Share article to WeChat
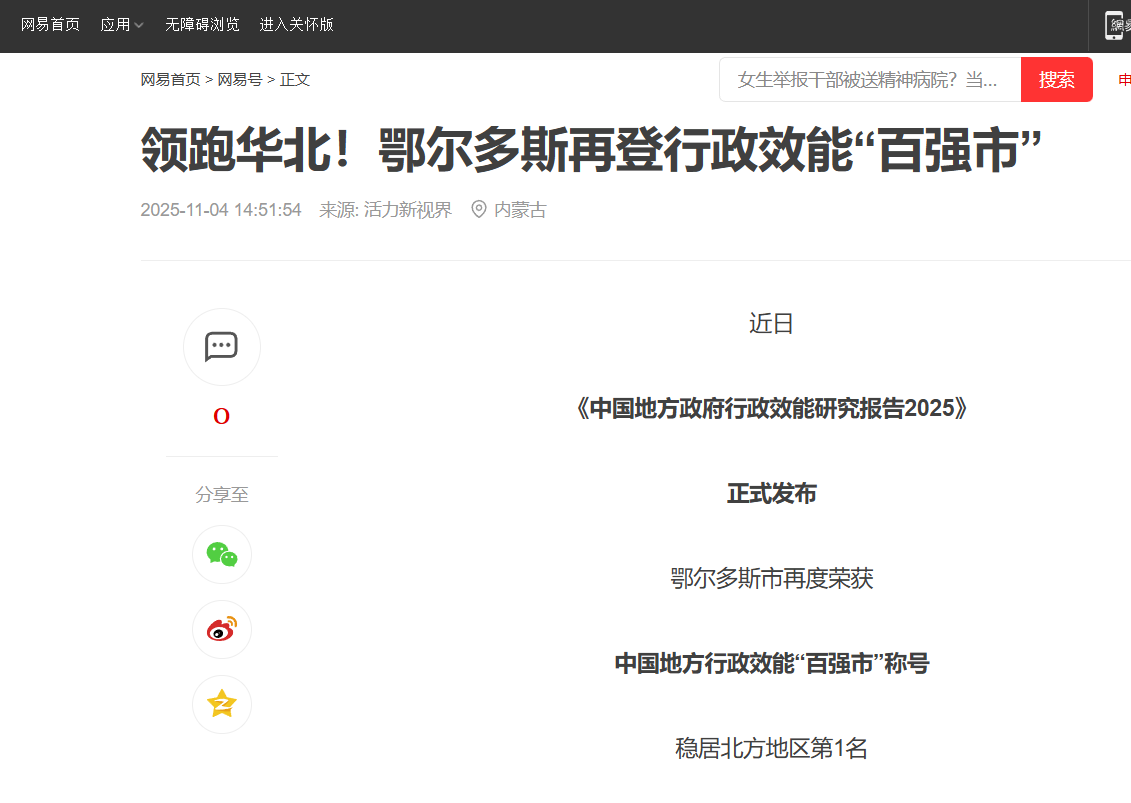 click(x=221, y=554)
